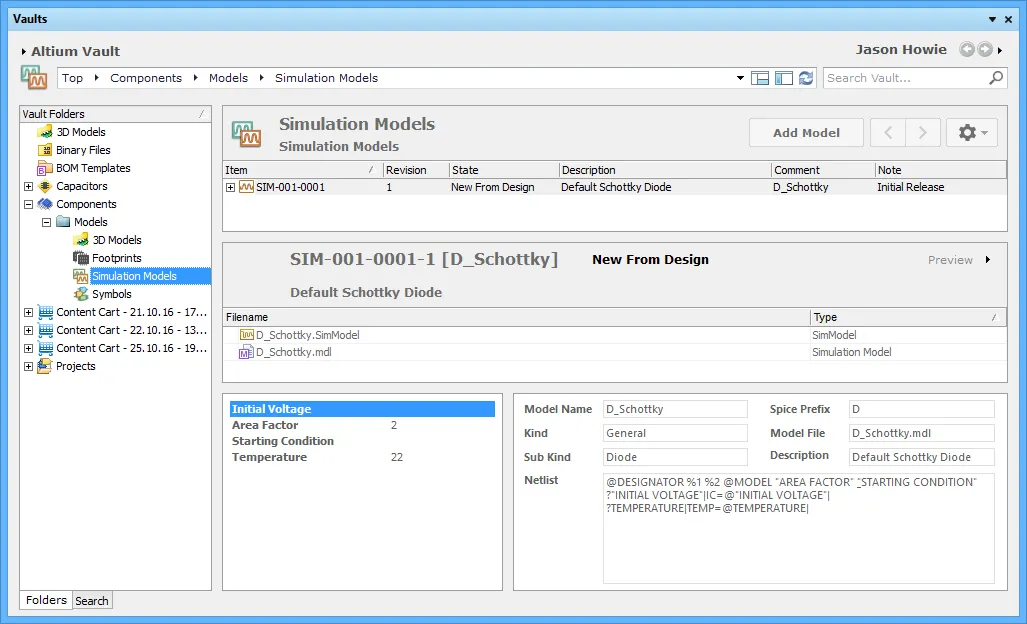Image resolution: width=1027 pixels, height=624 pixels.
Task: Open the Vaults panel options dropdown arrow
Action: pos(992,20)
